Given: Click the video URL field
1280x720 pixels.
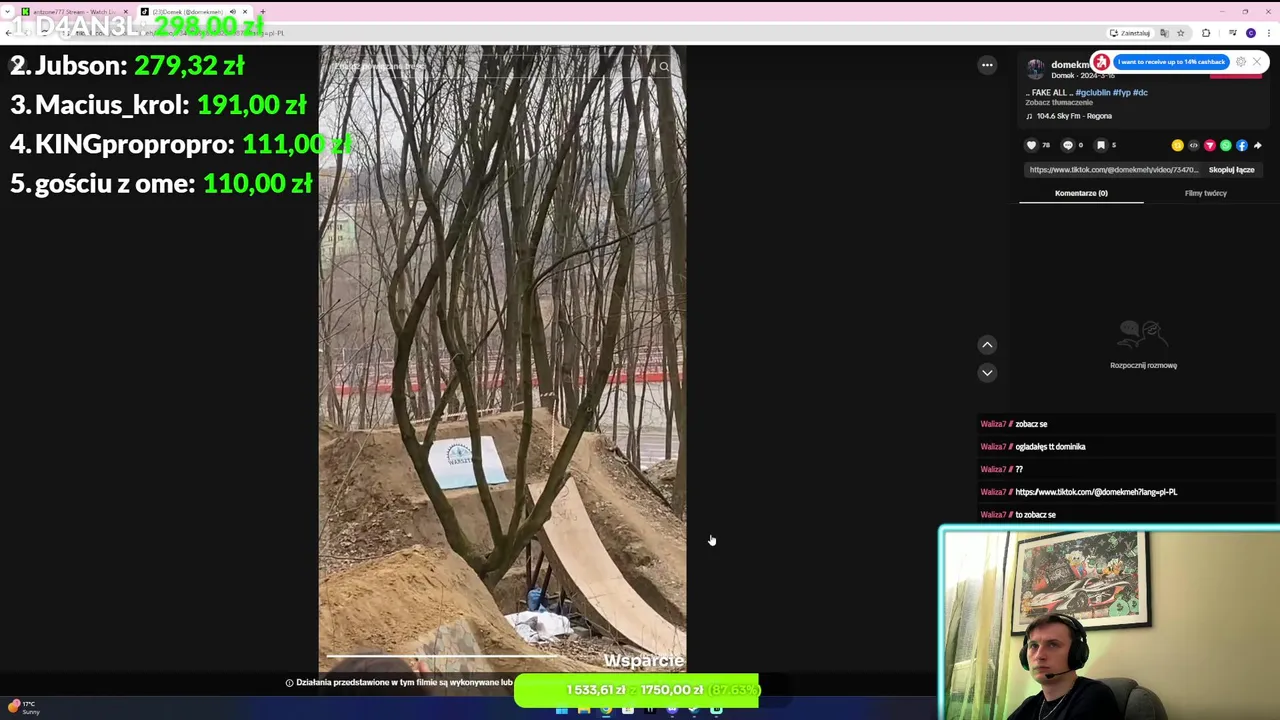Looking at the screenshot, I should [x=1114, y=170].
